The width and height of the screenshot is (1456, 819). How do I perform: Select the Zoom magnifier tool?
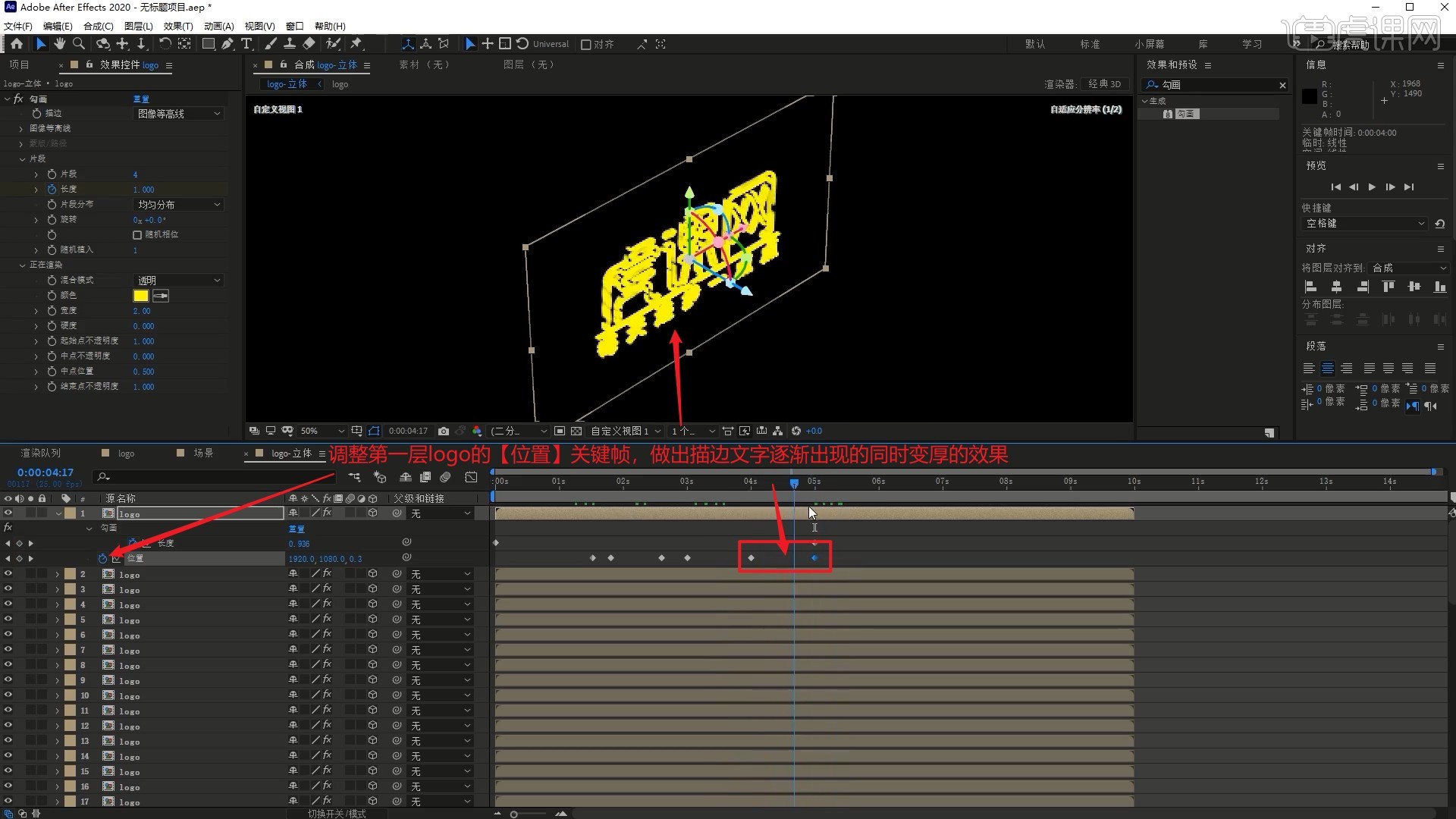tap(78, 44)
